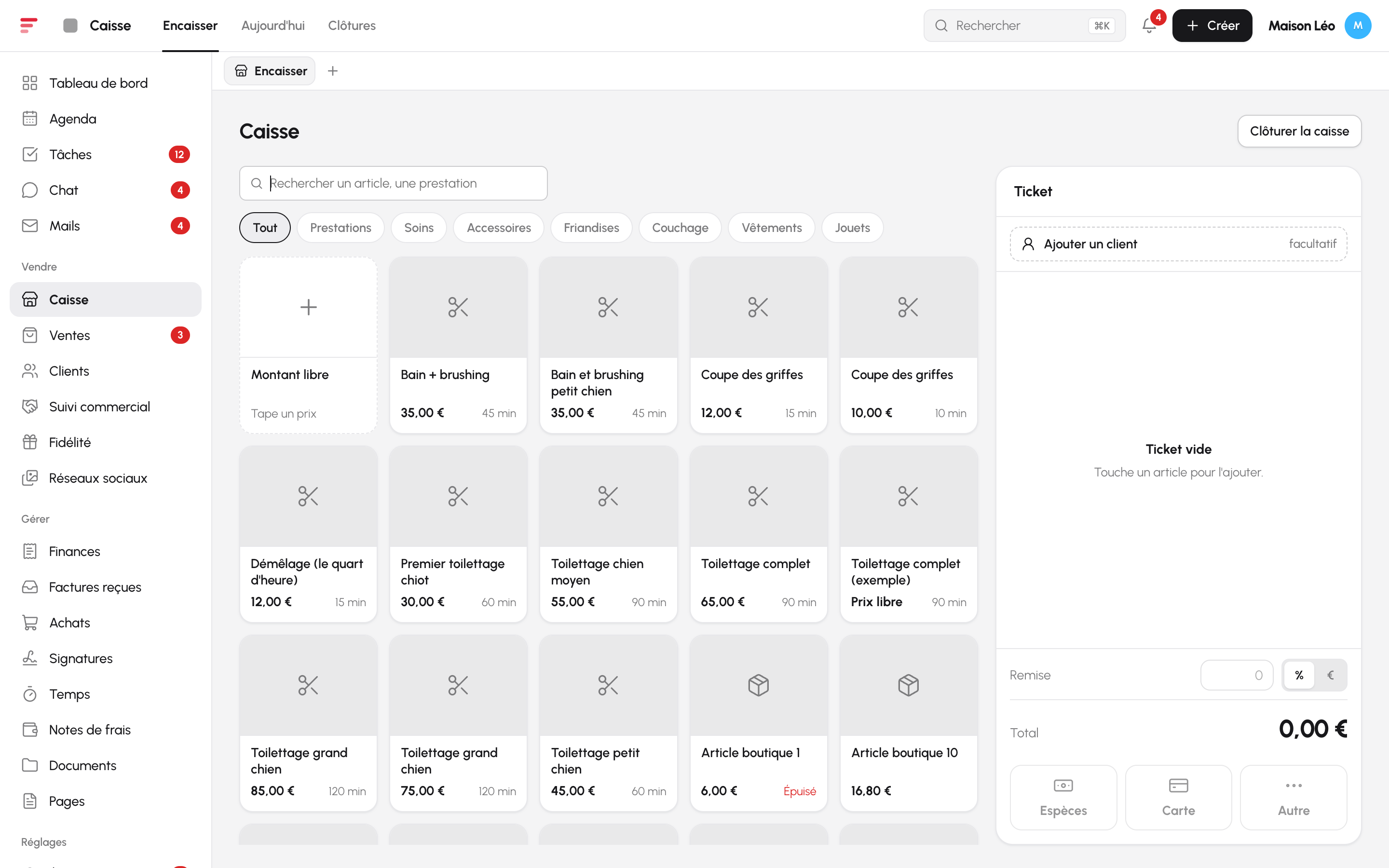
Task: Open Factures reçues in sidebar
Action: [106, 587]
